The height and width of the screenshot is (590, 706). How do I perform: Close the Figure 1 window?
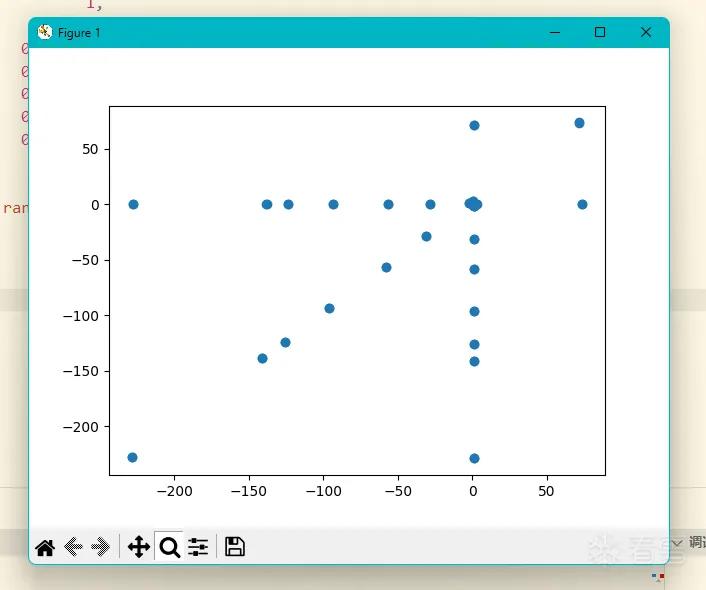point(646,32)
